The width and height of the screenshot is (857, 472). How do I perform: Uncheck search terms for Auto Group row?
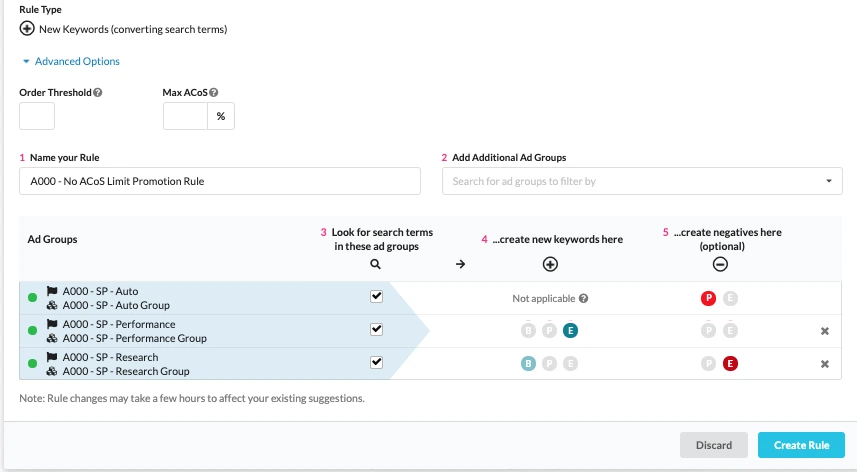tap(376, 297)
